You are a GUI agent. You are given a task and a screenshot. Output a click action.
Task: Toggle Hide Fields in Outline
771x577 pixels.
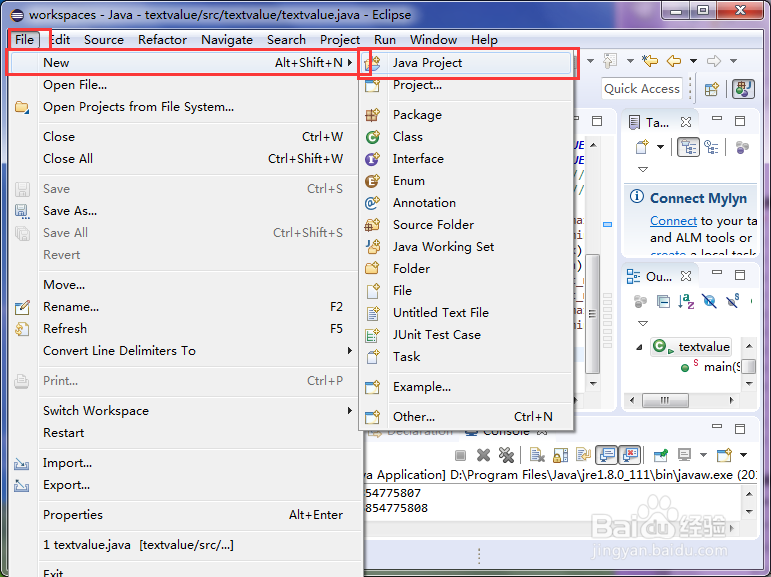[x=709, y=301]
